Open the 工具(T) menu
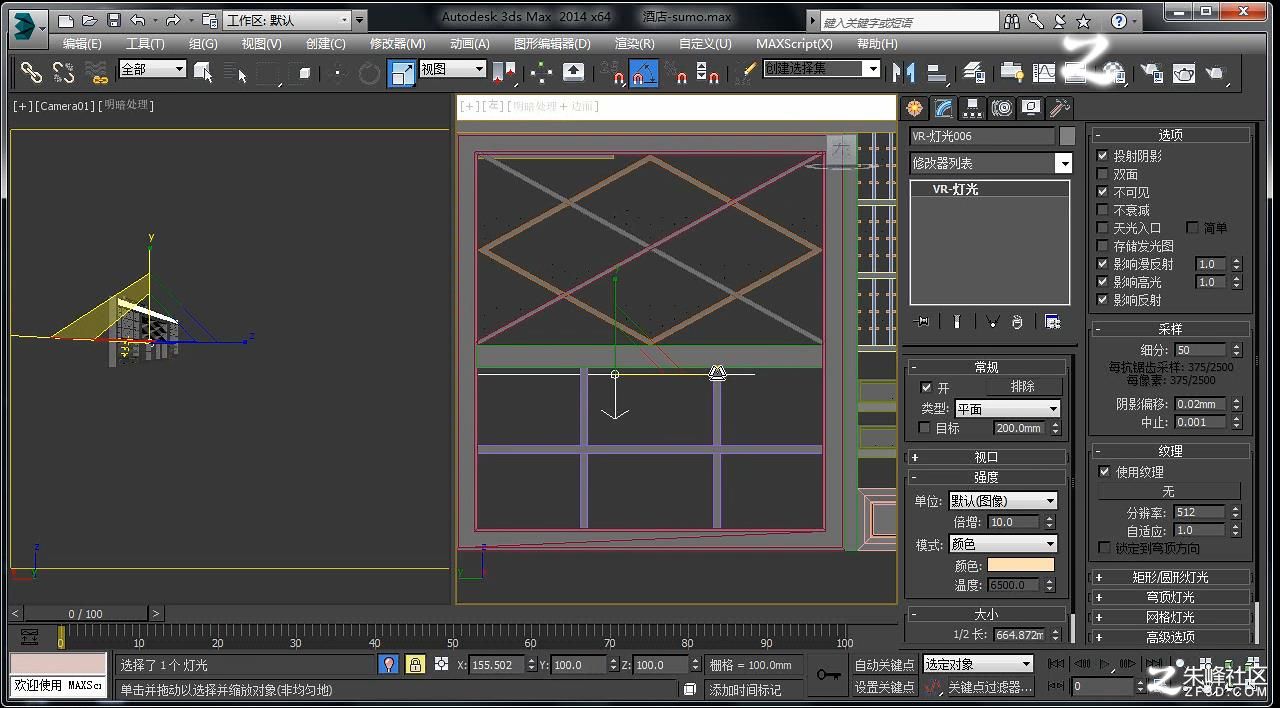The width and height of the screenshot is (1280, 708). [x=145, y=44]
